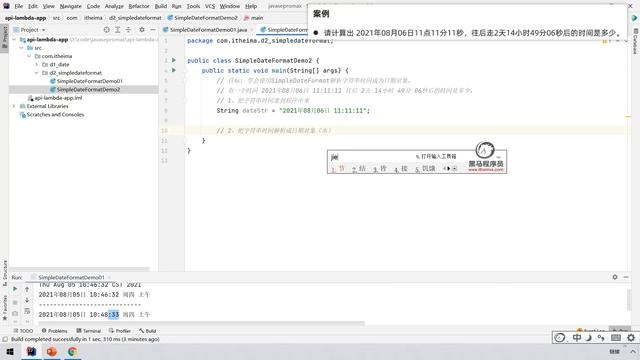640x360 pixels.
Task: Toggle soft-wrap icon in Run panel
Action: [27, 311]
